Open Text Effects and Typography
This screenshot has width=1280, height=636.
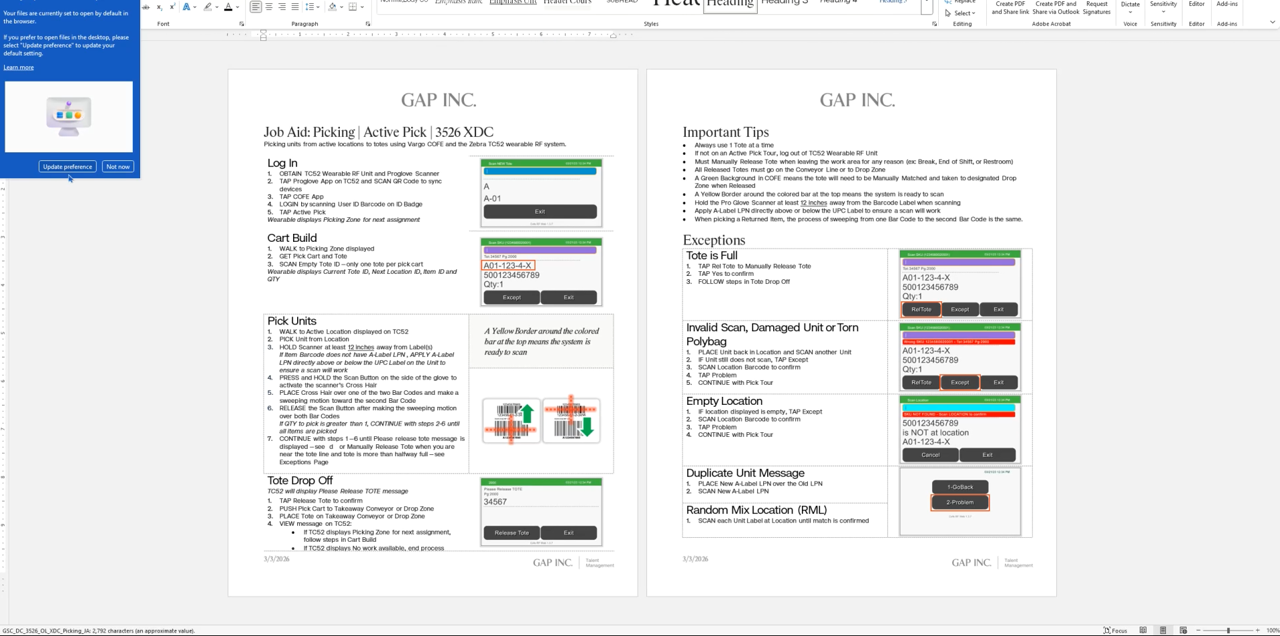[x=186, y=7]
